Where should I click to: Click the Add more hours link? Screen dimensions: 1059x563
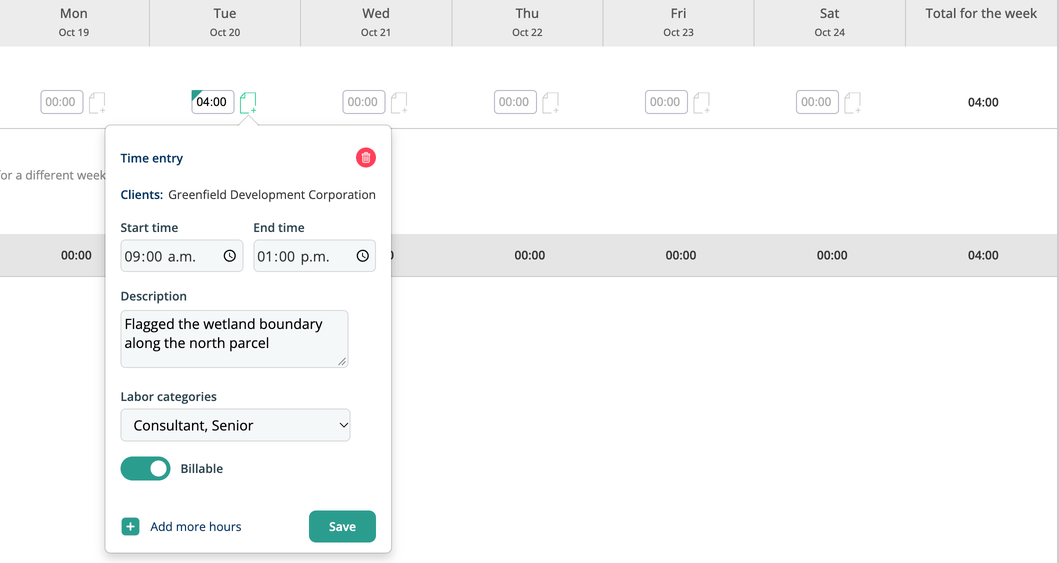(195, 527)
